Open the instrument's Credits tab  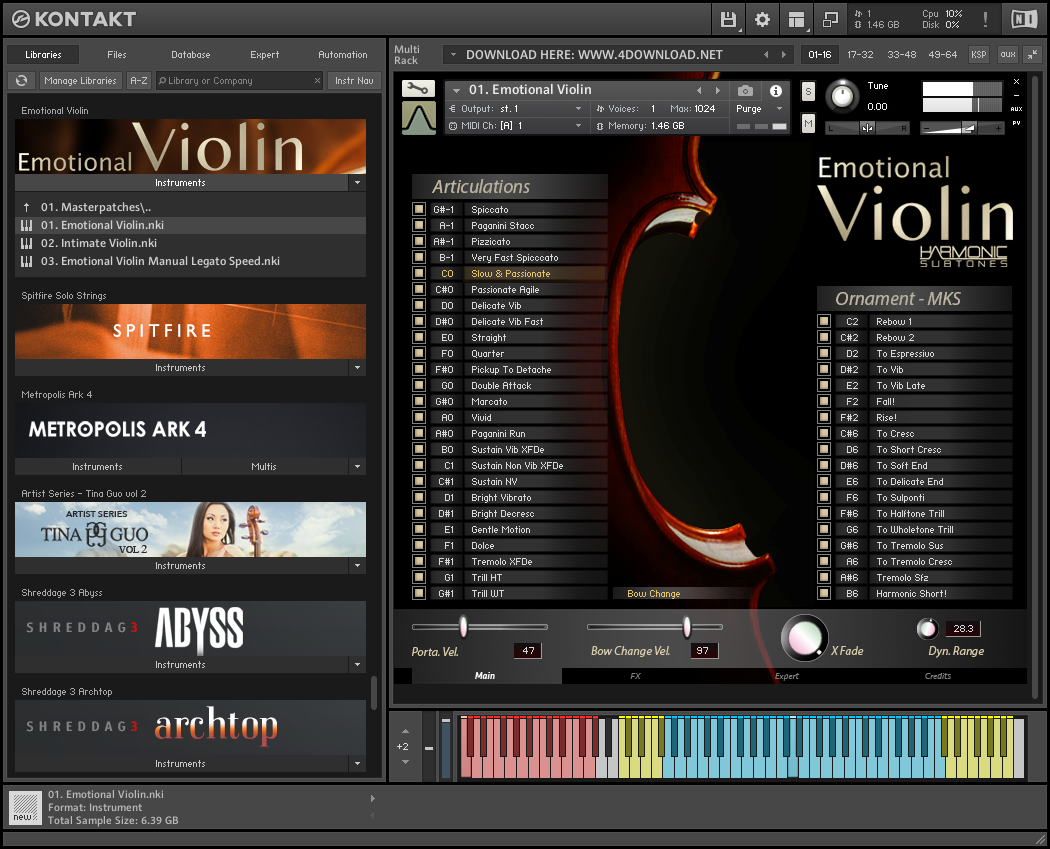point(938,676)
